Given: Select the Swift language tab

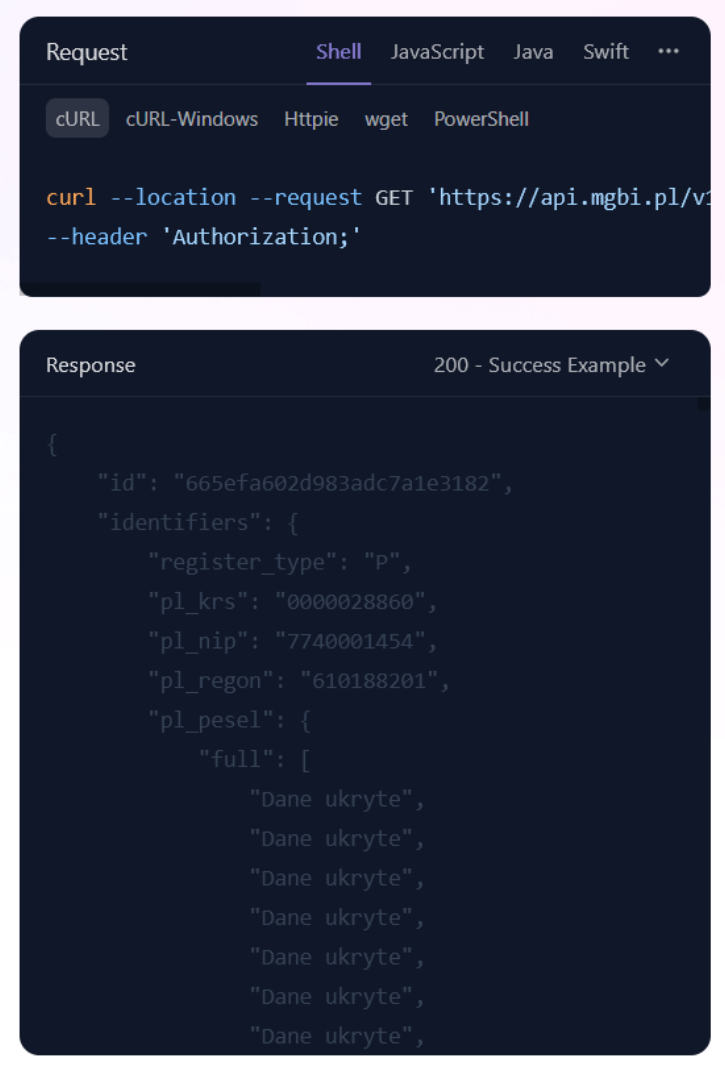Looking at the screenshot, I should [x=606, y=52].
